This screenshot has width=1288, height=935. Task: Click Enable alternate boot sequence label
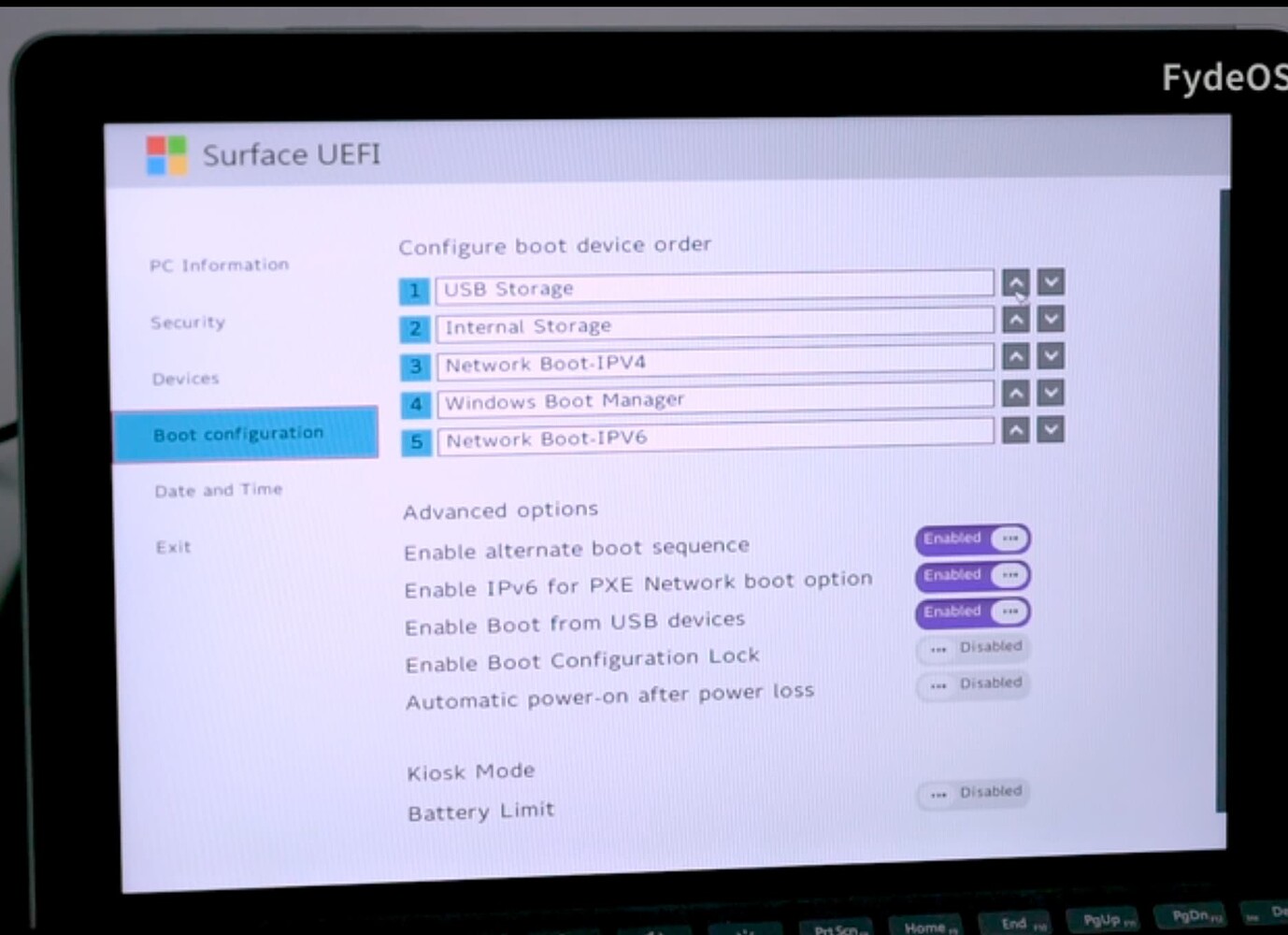(577, 549)
